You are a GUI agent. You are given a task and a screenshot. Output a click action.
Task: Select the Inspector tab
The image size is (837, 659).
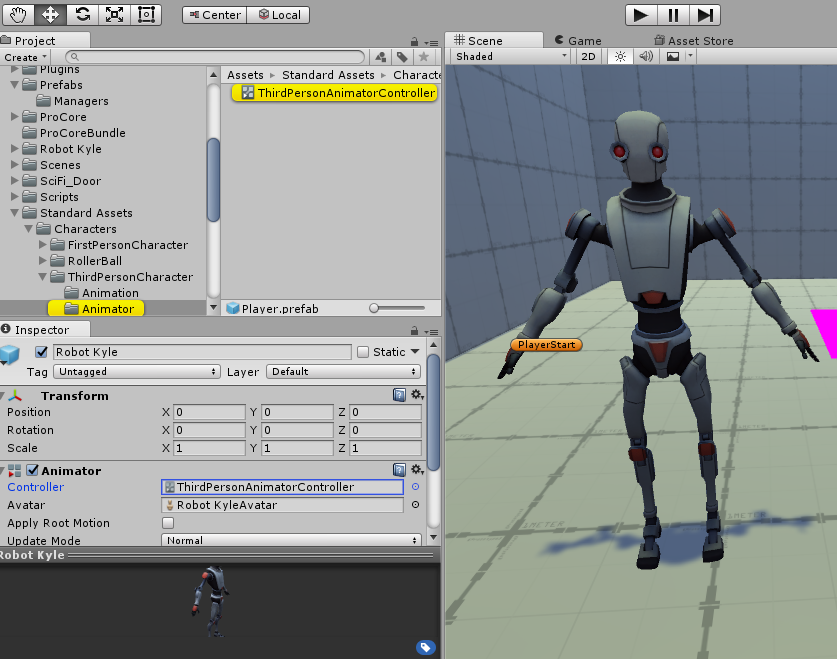tap(45, 330)
